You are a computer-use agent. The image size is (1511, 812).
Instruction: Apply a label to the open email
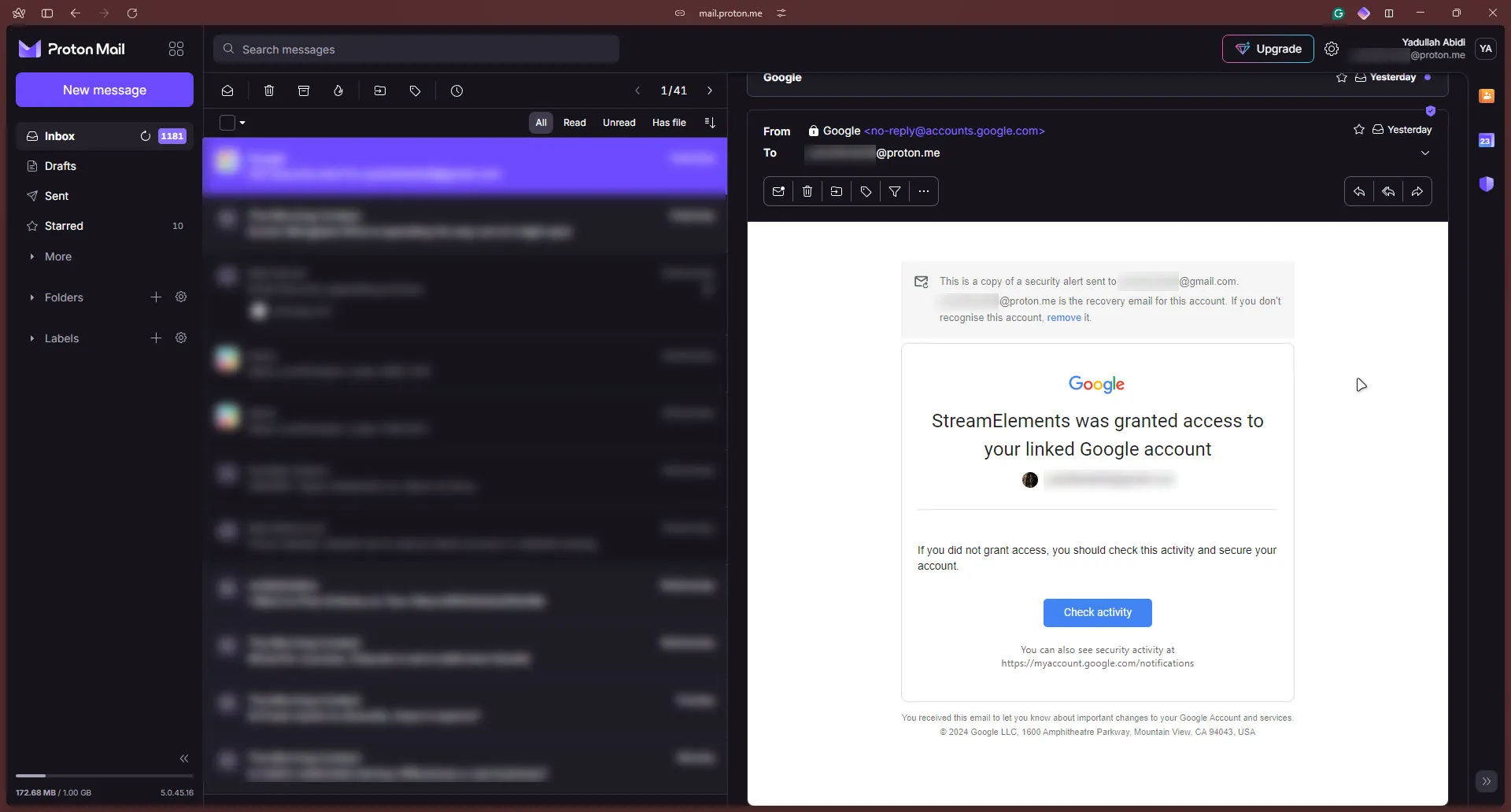[866, 191]
